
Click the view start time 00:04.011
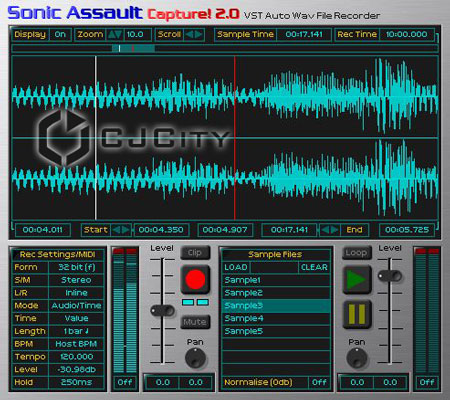(x=43, y=230)
